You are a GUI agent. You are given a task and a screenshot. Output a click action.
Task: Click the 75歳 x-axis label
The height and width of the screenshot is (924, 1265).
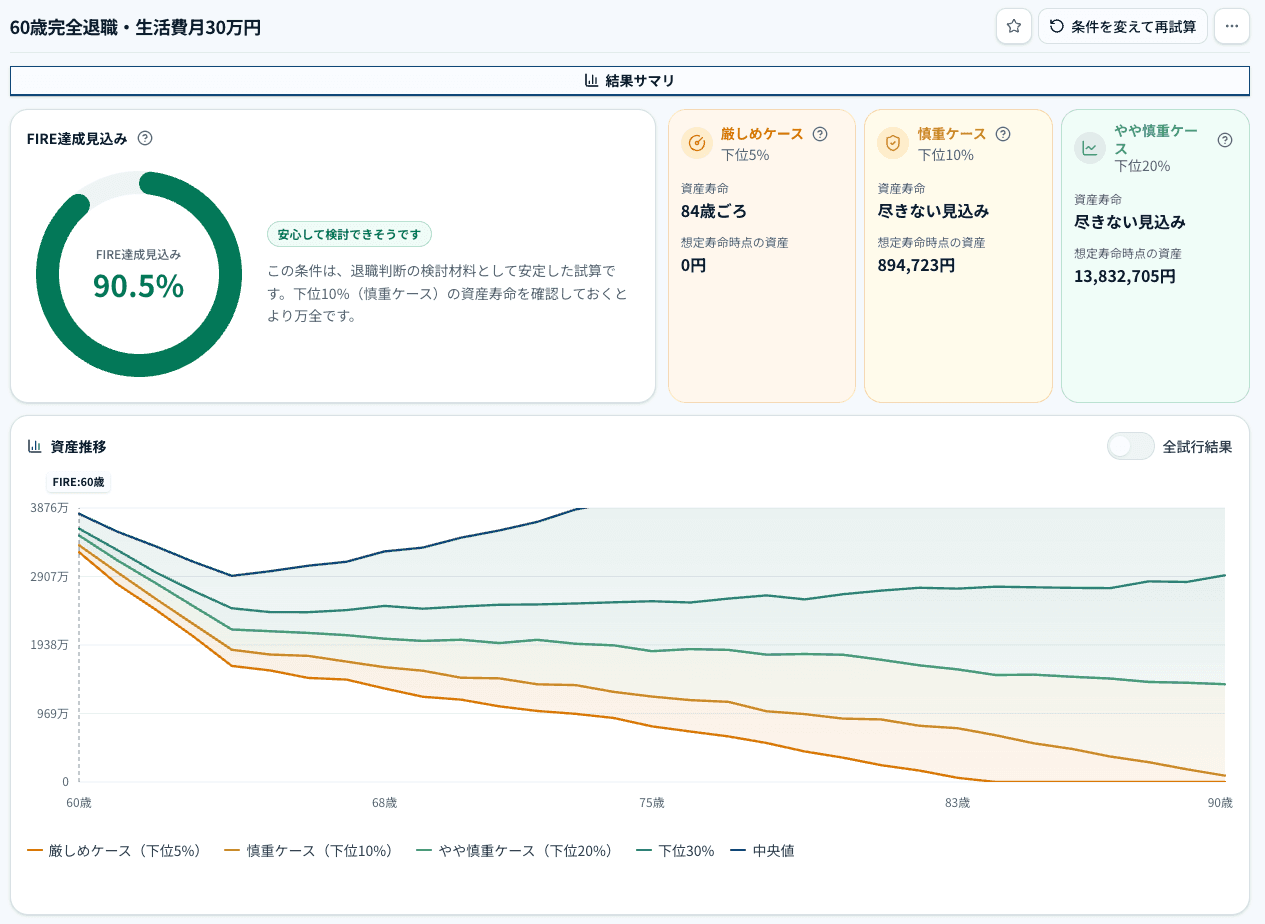click(x=652, y=803)
